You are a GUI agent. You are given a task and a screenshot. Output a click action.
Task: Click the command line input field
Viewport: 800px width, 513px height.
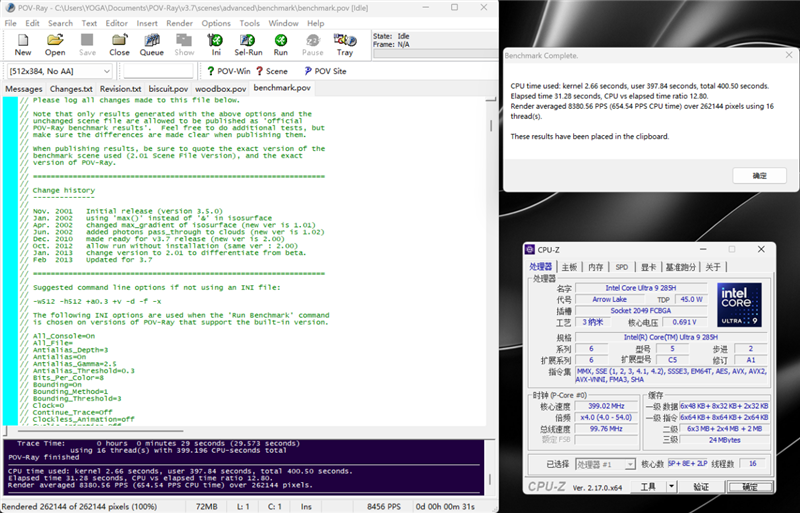[x=158, y=71]
